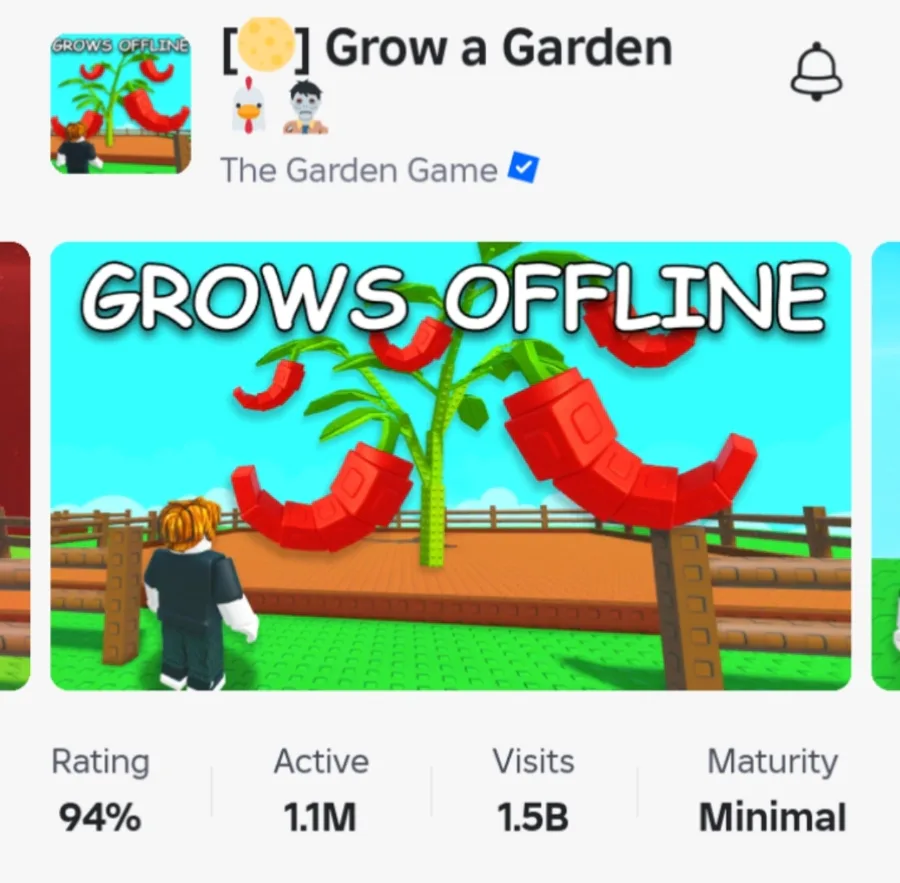900x883 pixels.
Task: Click the GROWS OFFLINE banner text
Action: 454,297
